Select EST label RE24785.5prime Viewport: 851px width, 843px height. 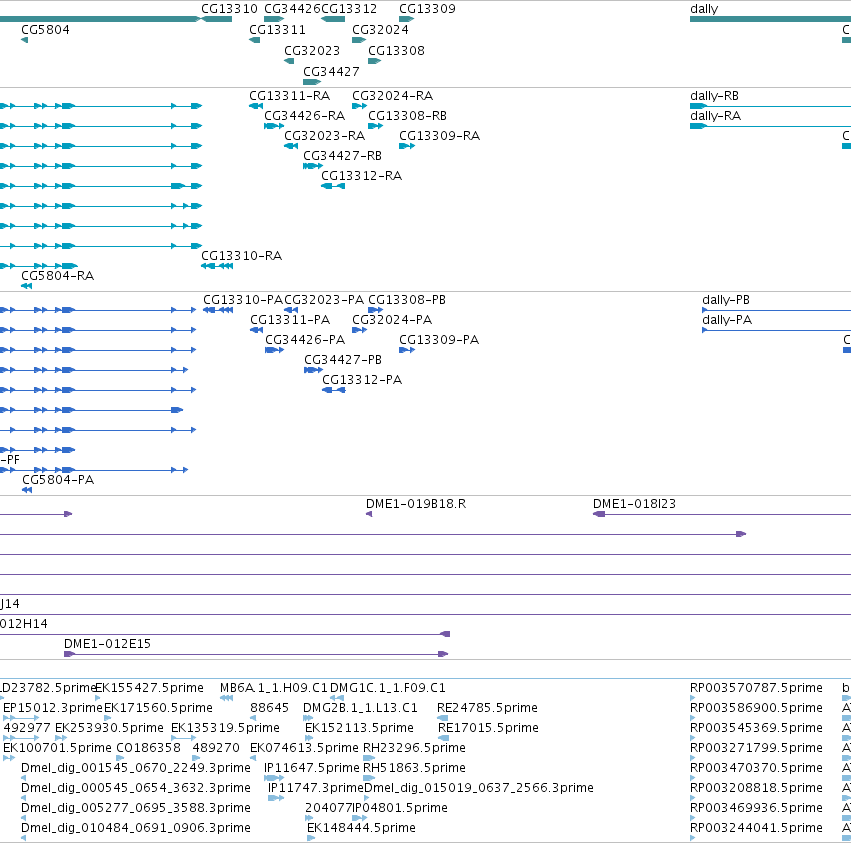(487, 708)
